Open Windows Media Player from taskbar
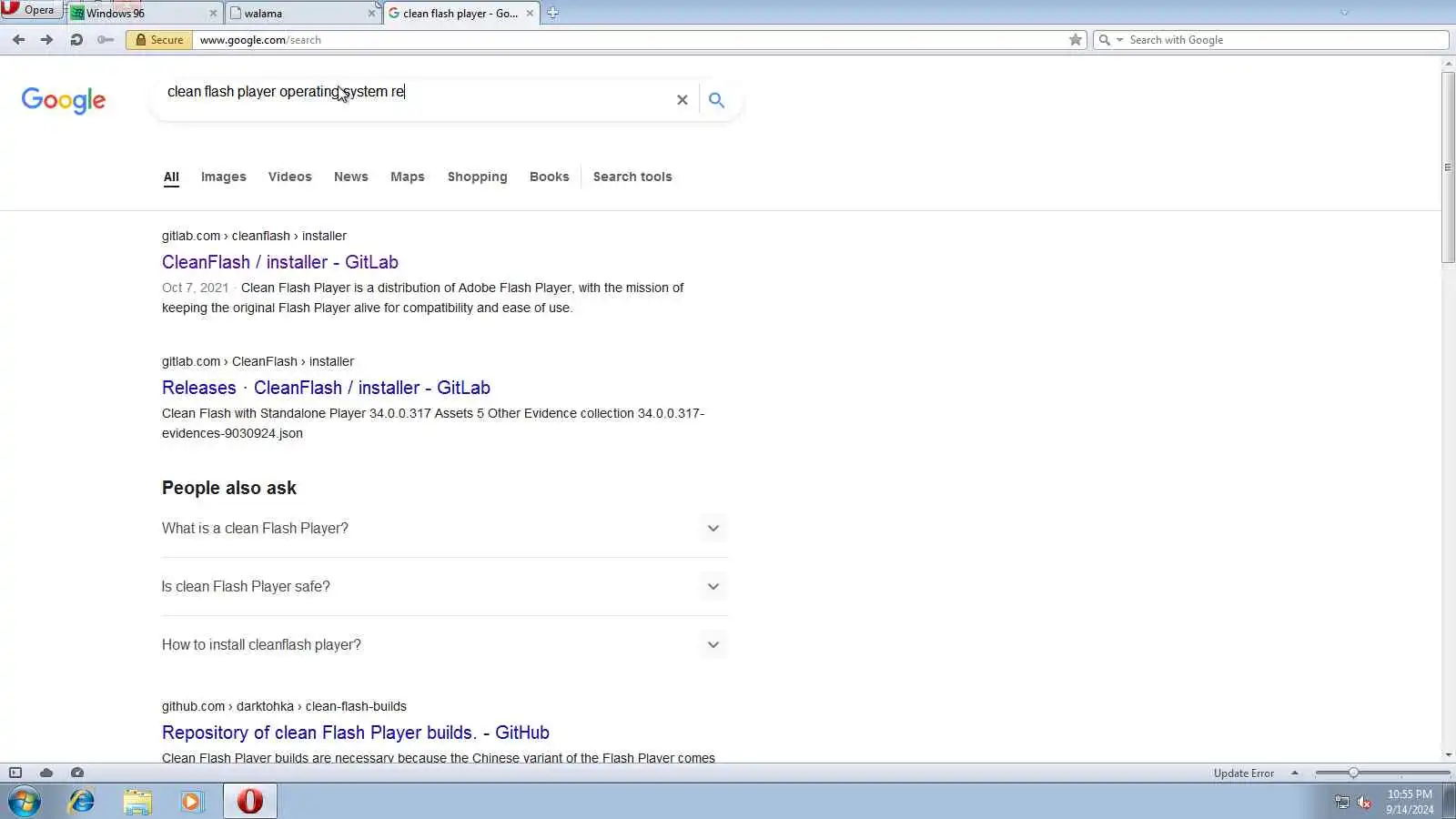 (x=192, y=801)
